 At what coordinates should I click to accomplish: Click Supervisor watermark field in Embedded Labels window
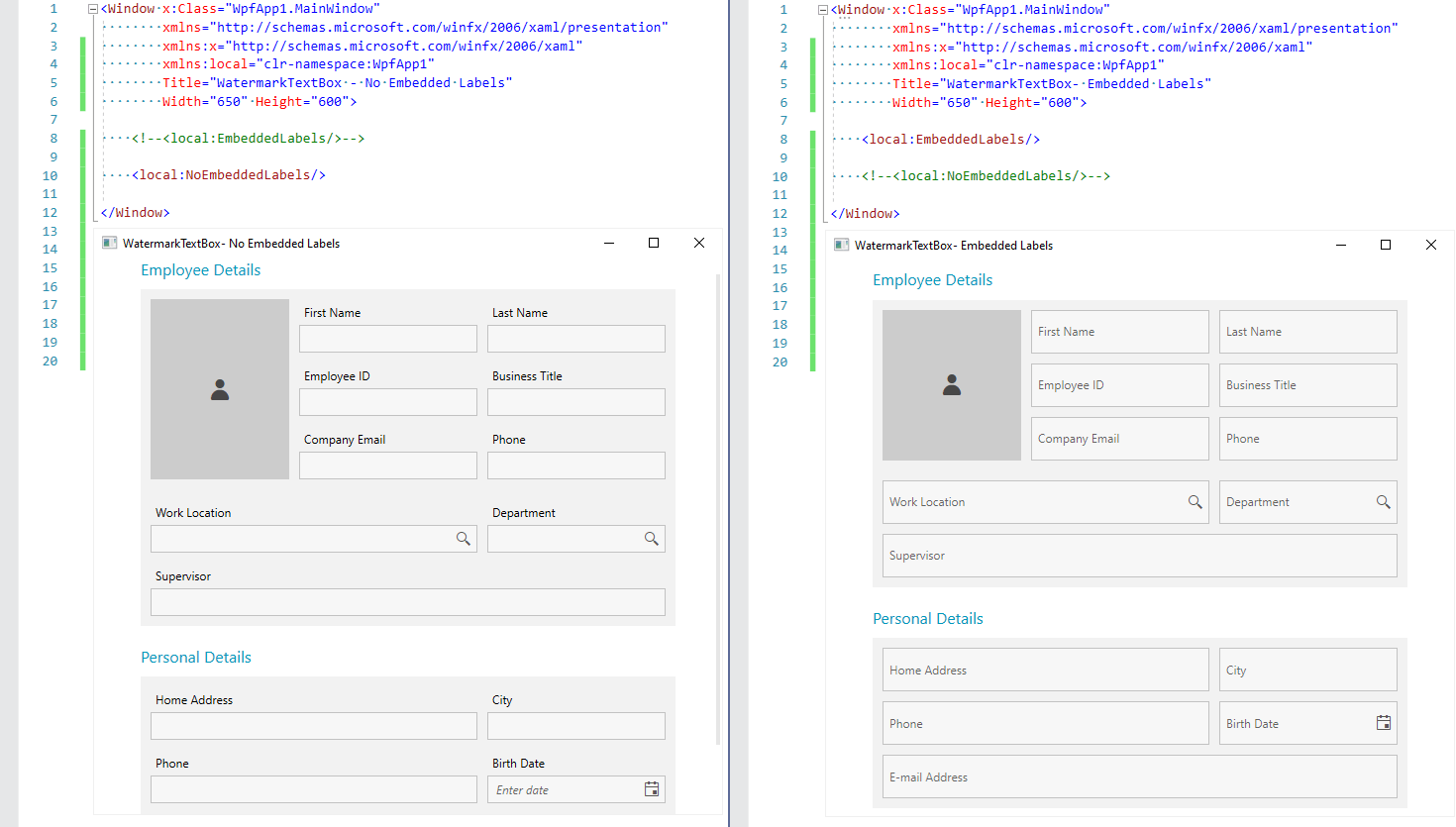[1140, 556]
